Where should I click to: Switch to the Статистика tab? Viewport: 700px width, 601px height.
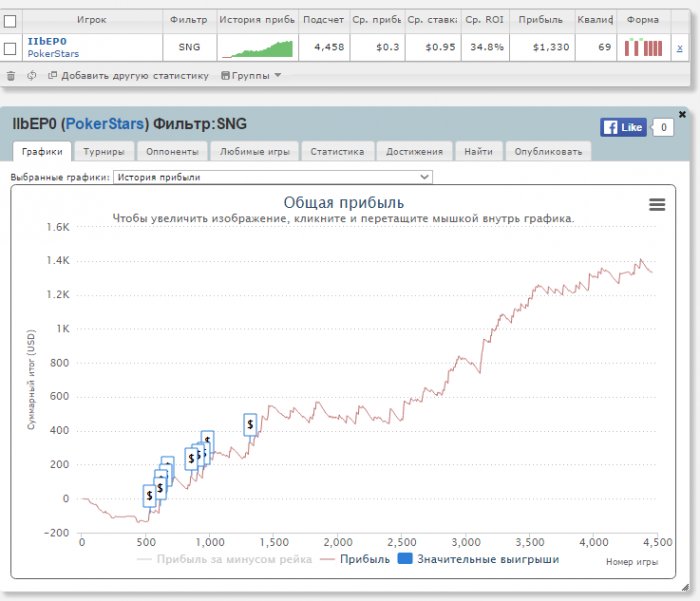(x=337, y=152)
